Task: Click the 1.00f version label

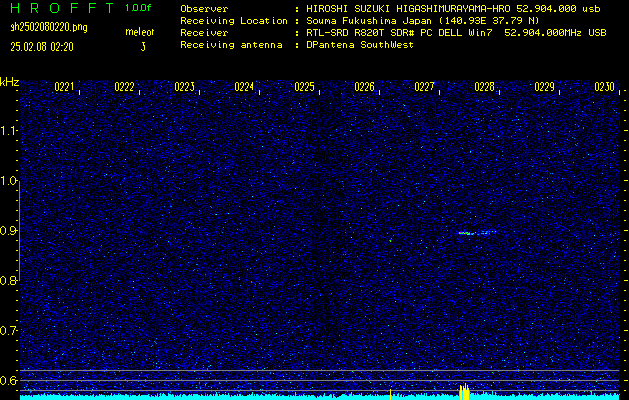Action: (139, 8)
